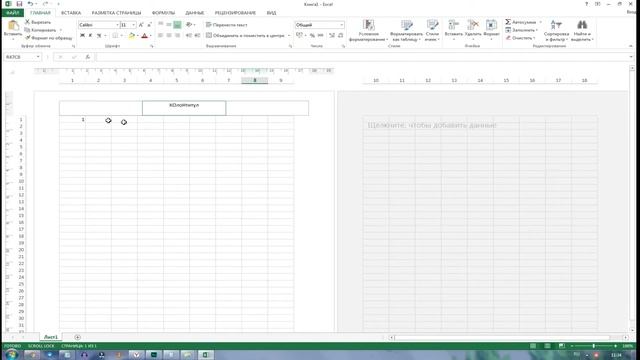Click the zoom slider in the status bar
640x360 pixels.
click(594, 346)
